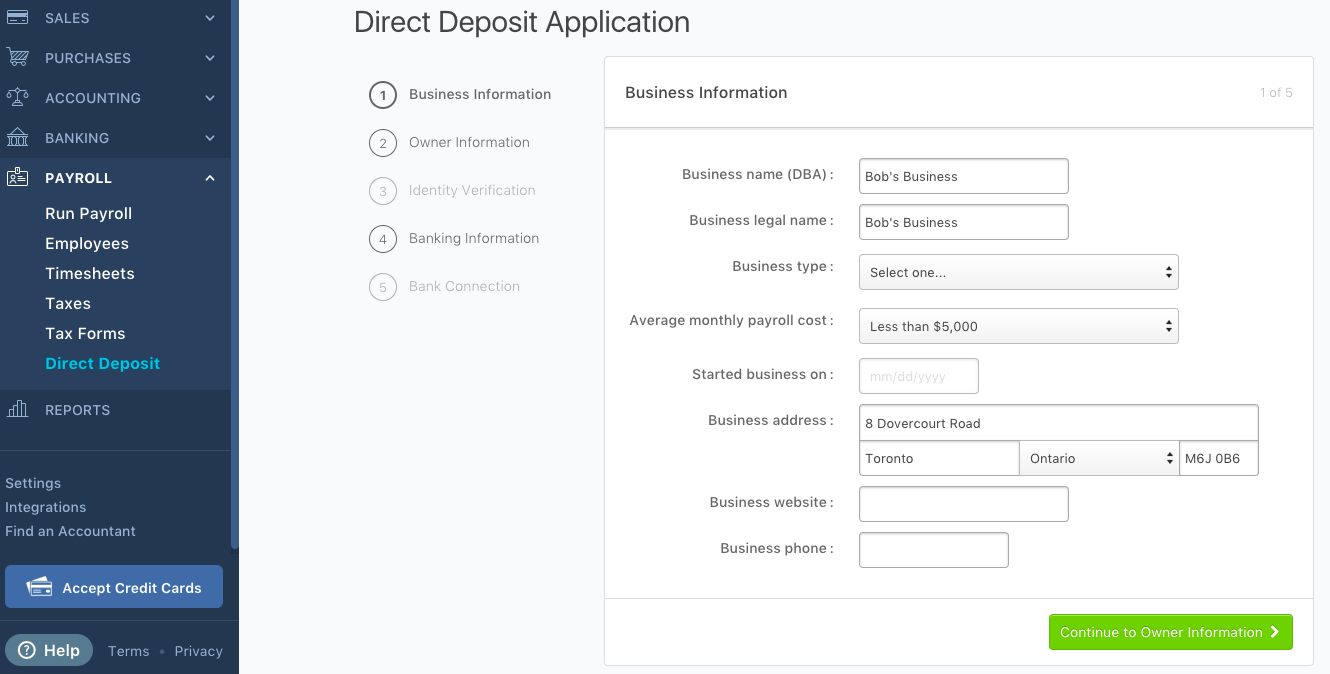This screenshot has width=1330, height=674.
Task: Open Privacy link
Action: (x=198, y=651)
